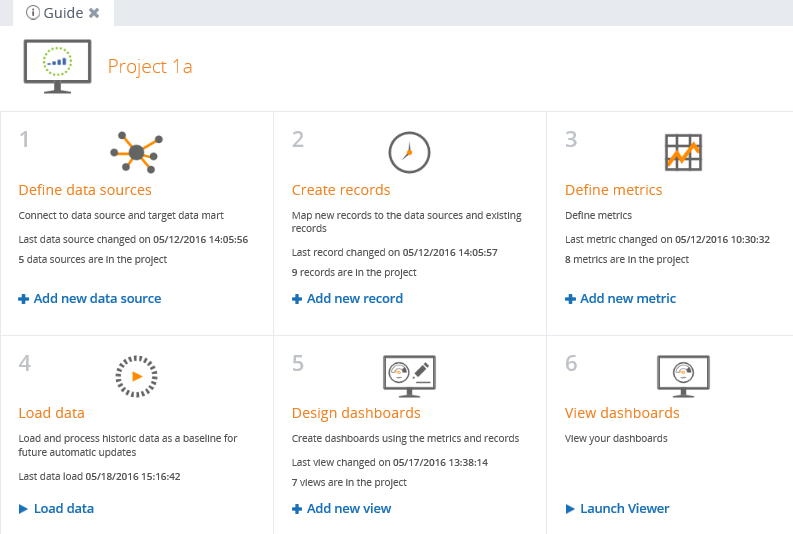793x534 pixels.
Task: Open the Create records heading
Action: (341, 190)
